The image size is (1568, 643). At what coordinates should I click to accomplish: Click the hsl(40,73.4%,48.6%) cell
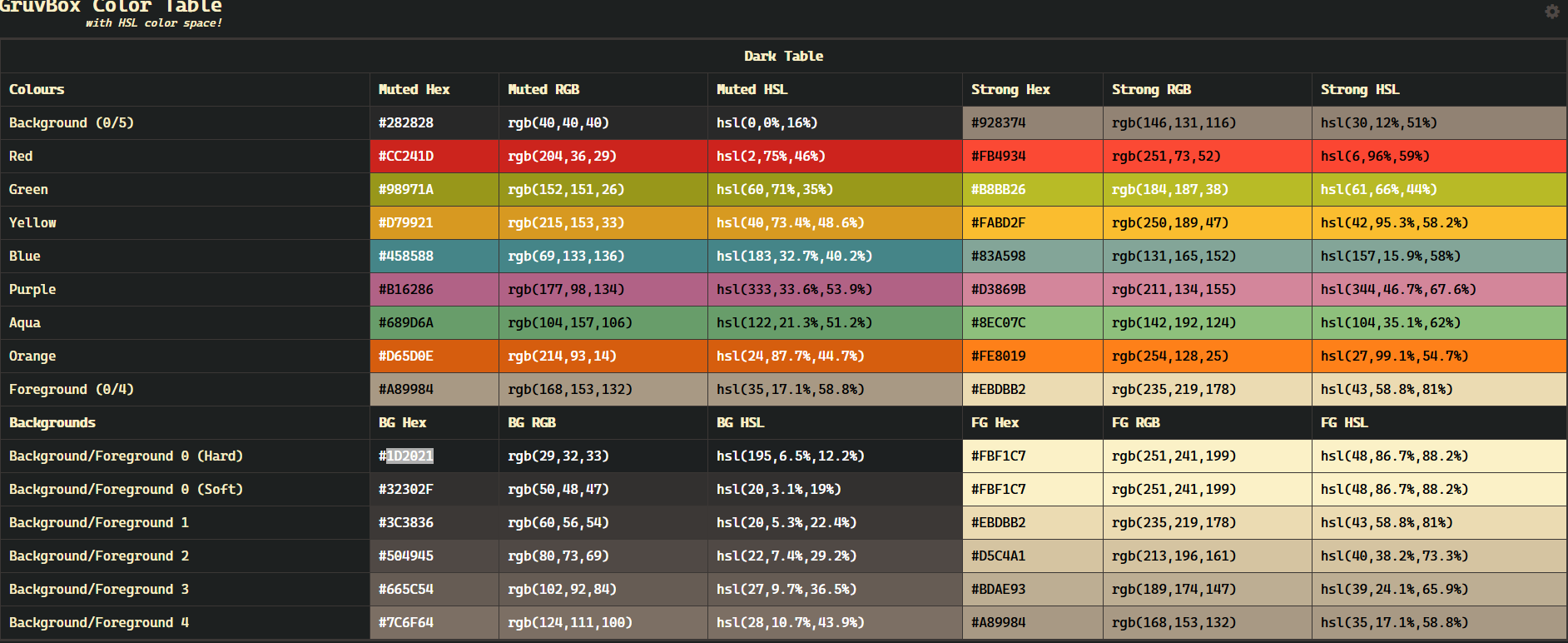(x=835, y=222)
